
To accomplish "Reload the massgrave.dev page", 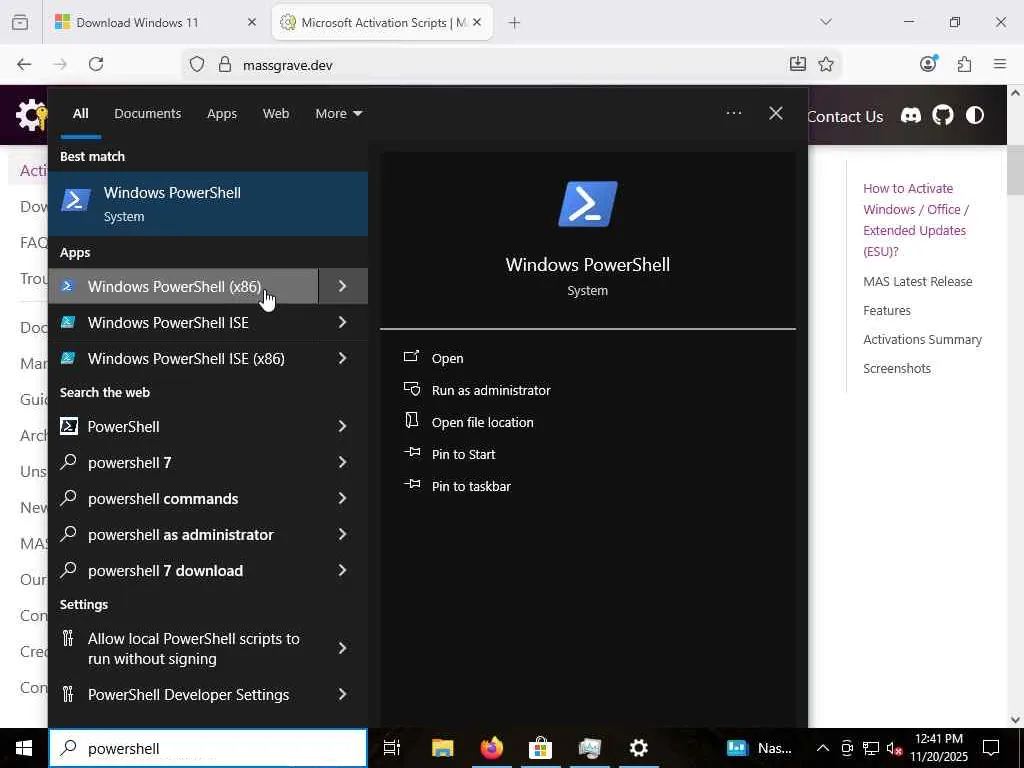I will 96,64.
